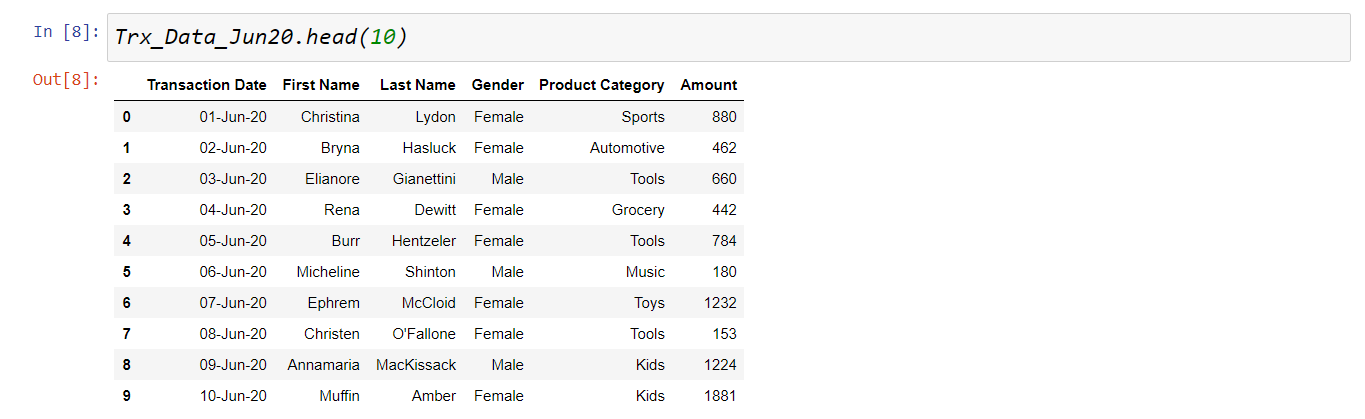Viewport: 1365px width, 419px height.
Task: Click the amount cell showing 1232
Action: 720,303
